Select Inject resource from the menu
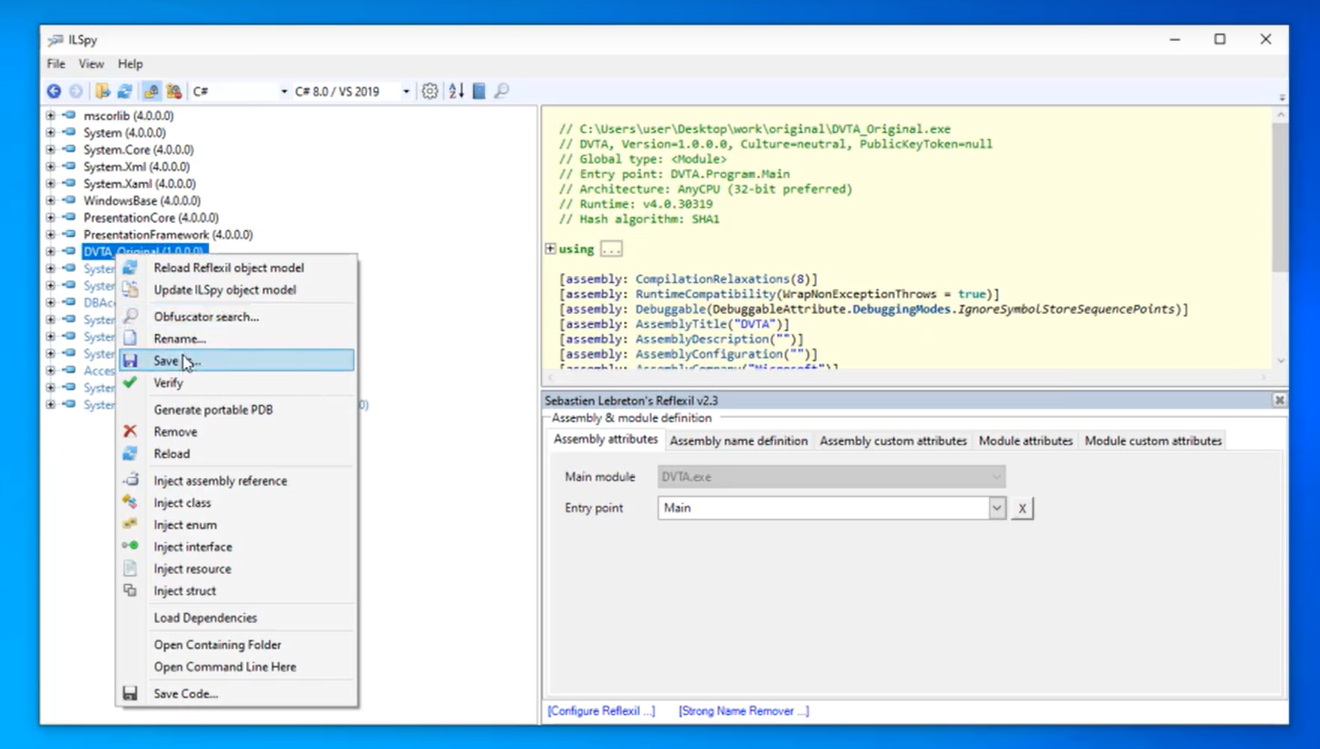Viewport: 1320px width, 749px height. point(236,569)
